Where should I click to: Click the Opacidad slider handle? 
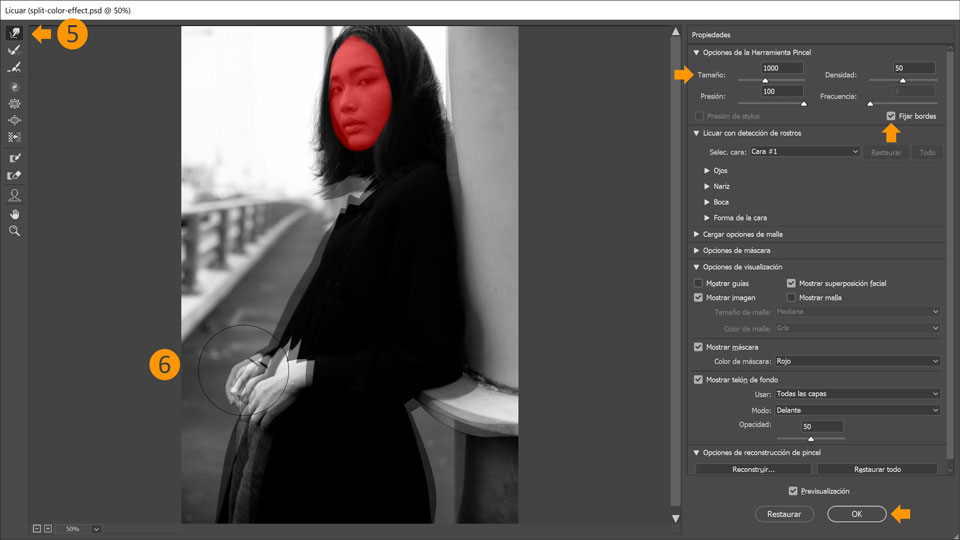(811, 438)
